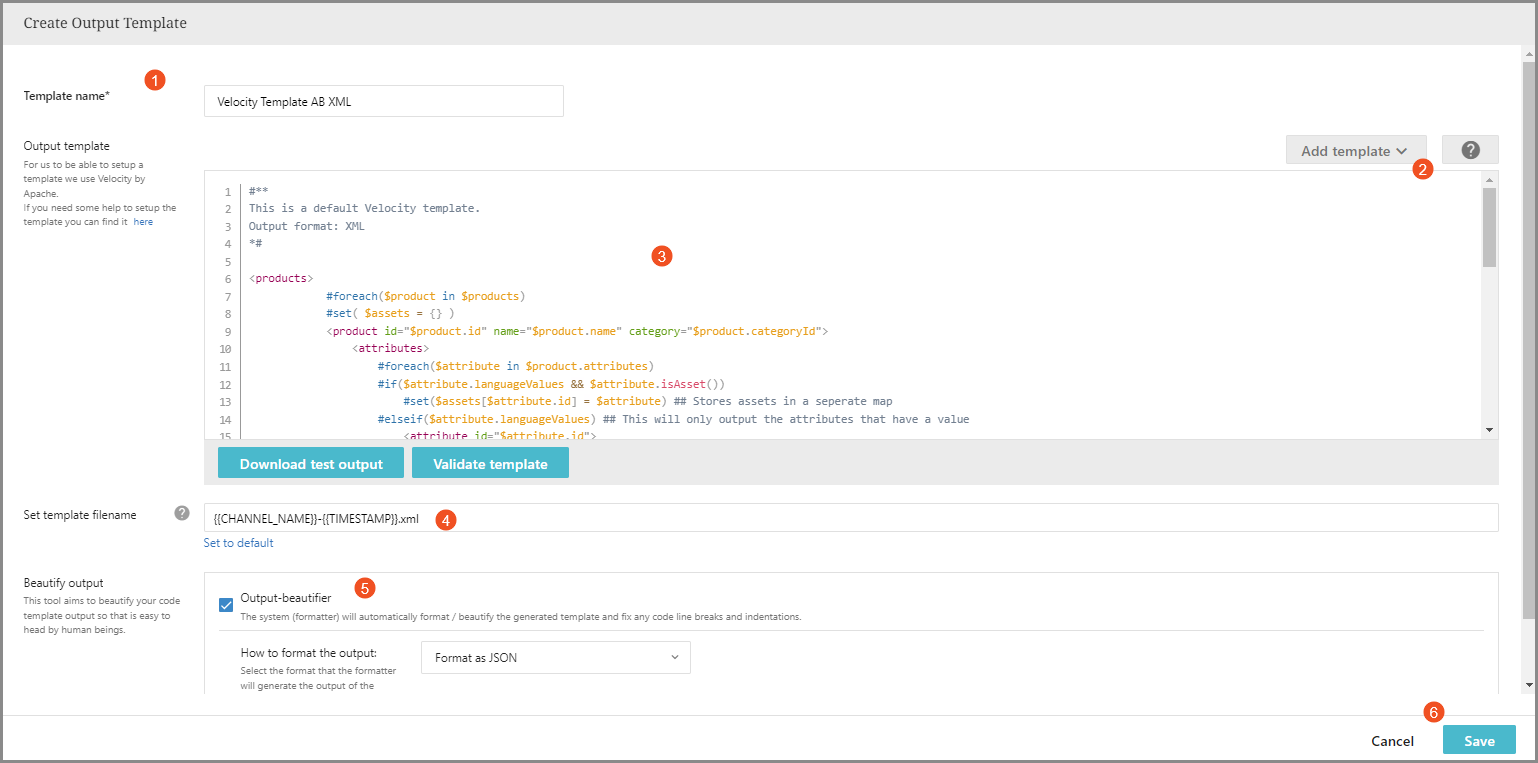Viewport: 1538px width, 763px height.
Task: Click the Validate template button
Action: click(x=490, y=463)
